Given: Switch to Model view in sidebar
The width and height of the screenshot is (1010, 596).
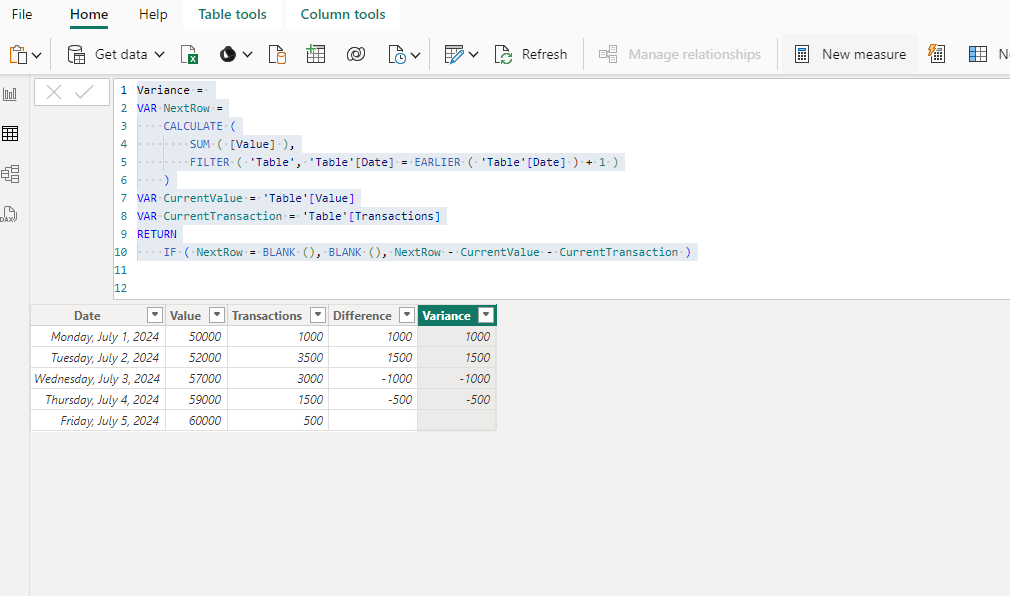Looking at the screenshot, I should point(10,174).
